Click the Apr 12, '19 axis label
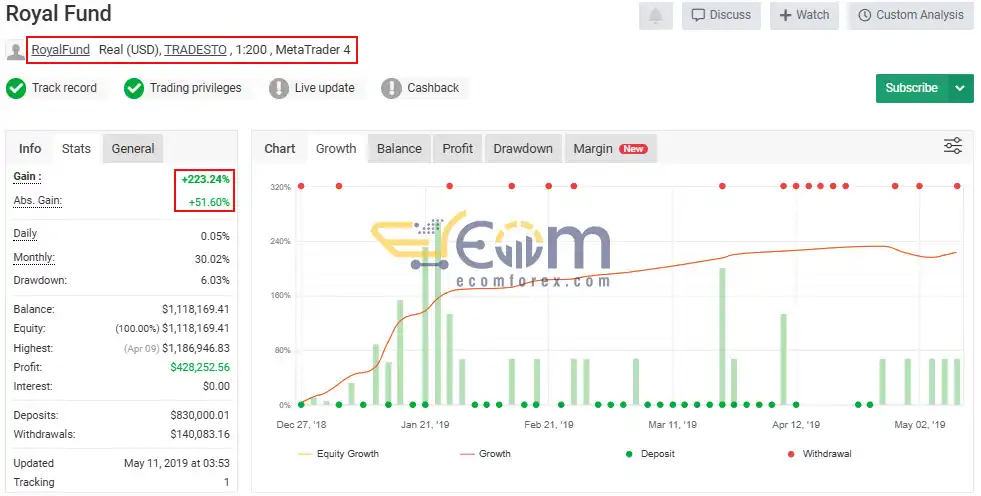 pos(796,425)
